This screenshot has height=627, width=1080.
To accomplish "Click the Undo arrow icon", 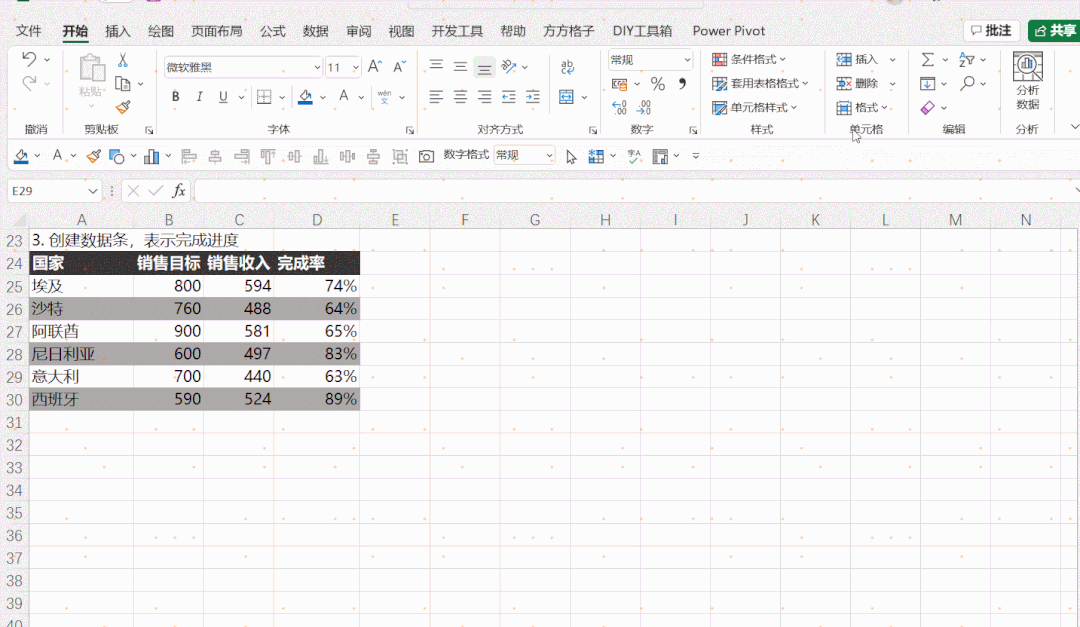I will pos(29,59).
